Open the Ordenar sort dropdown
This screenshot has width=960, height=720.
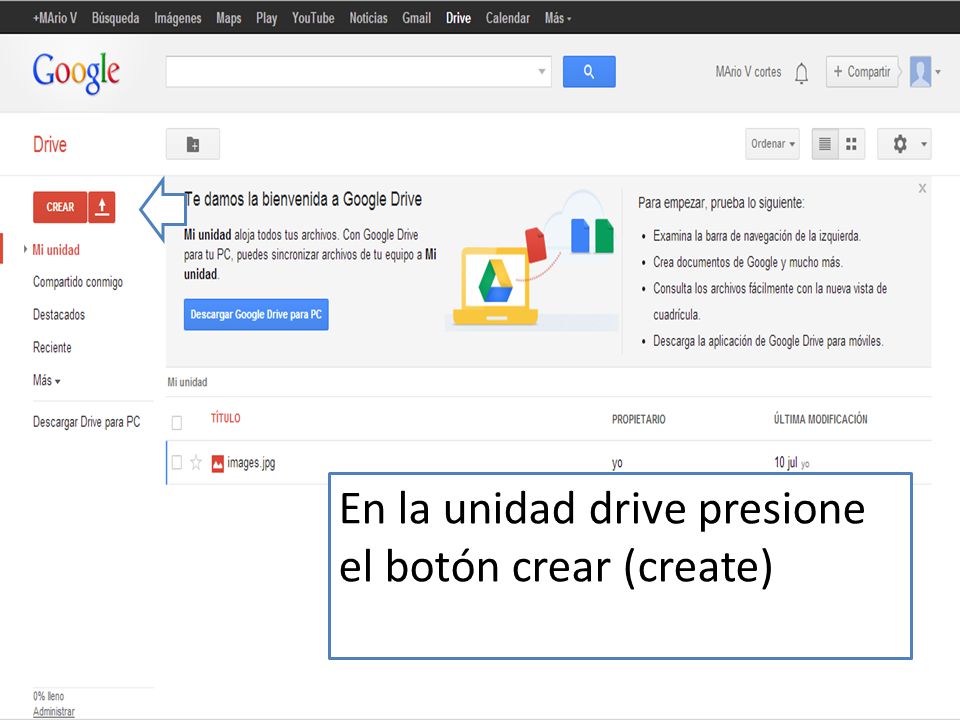click(772, 144)
